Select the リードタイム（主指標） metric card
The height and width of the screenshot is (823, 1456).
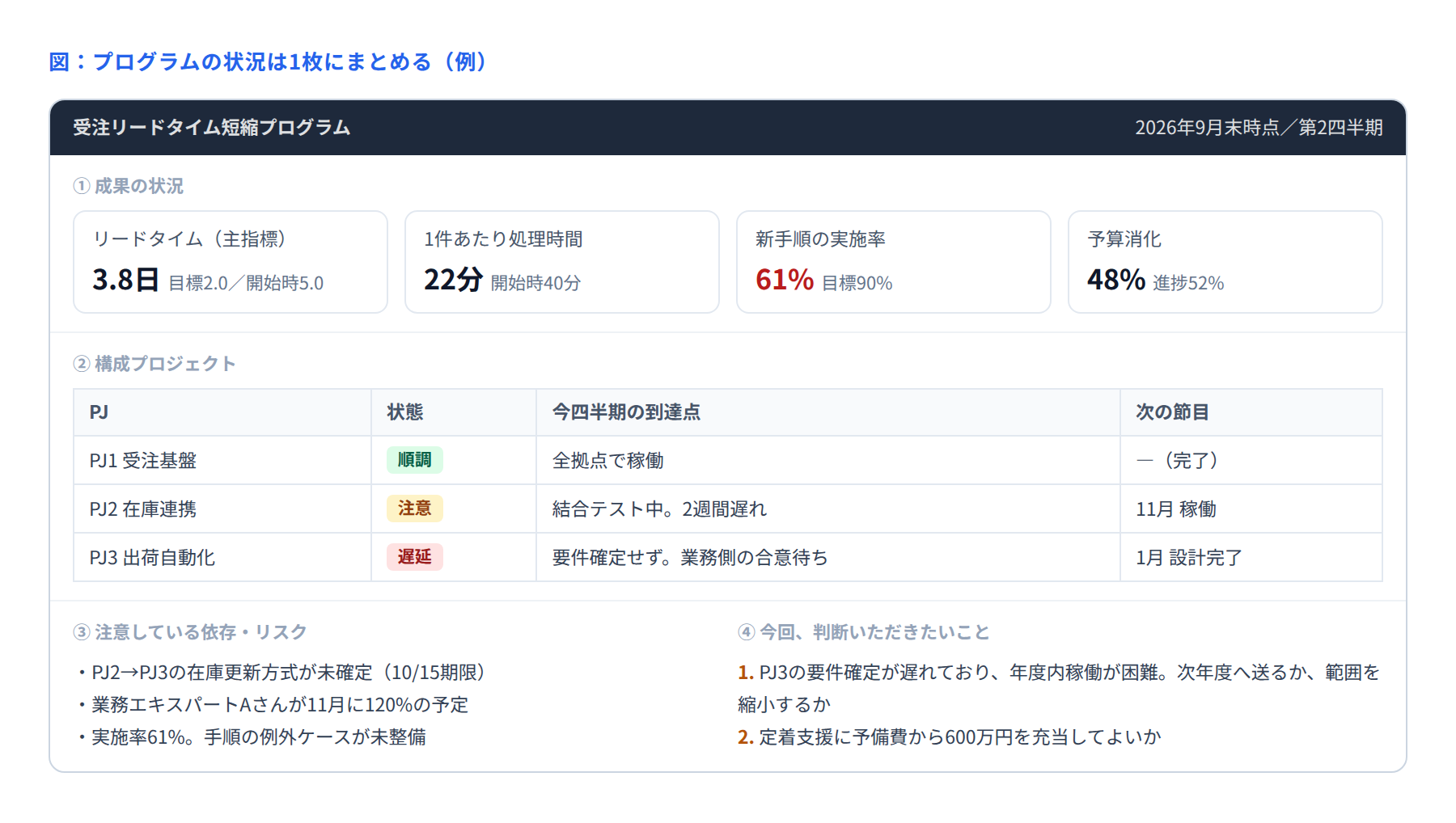tap(231, 262)
